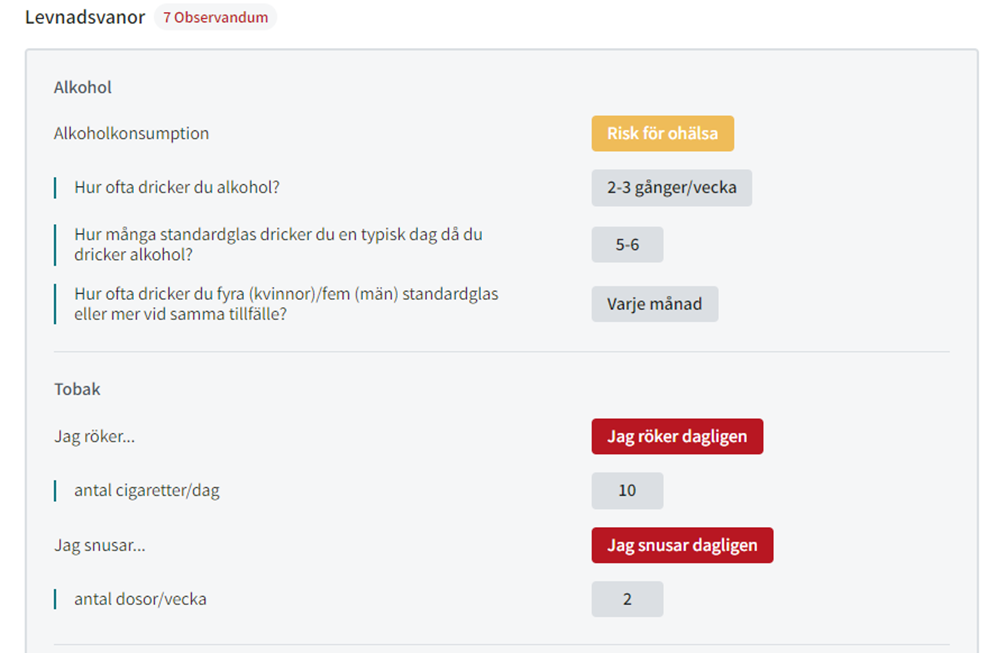997x653 pixels.
Task: Click the antal cigaretter/dag label
Action: (147, 491)
